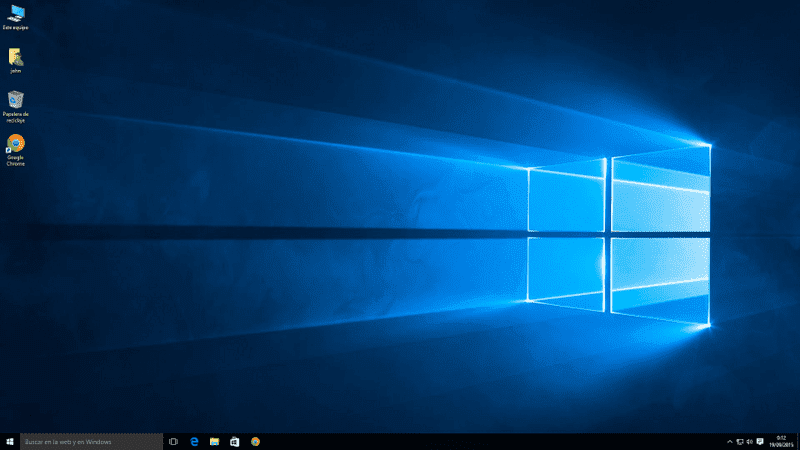This screenshot has height=450, width=800.
Task: Open the Este equipo desktop icon
Action: coord(15,17)
